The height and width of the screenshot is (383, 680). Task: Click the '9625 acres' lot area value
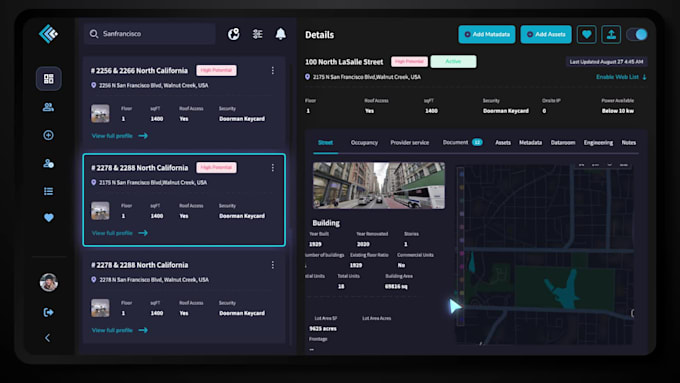tap(323, 329)
